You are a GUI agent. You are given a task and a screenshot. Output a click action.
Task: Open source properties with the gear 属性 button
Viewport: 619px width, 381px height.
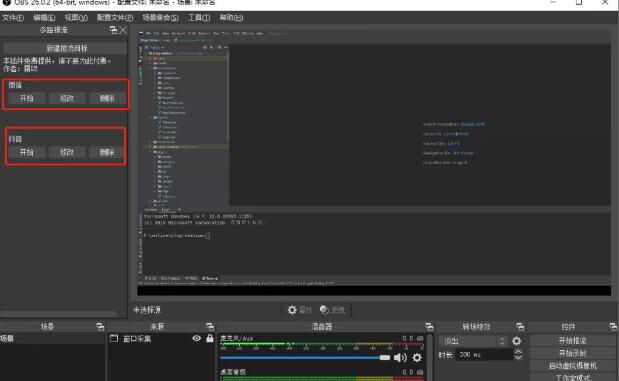click(x=300, y=310)
